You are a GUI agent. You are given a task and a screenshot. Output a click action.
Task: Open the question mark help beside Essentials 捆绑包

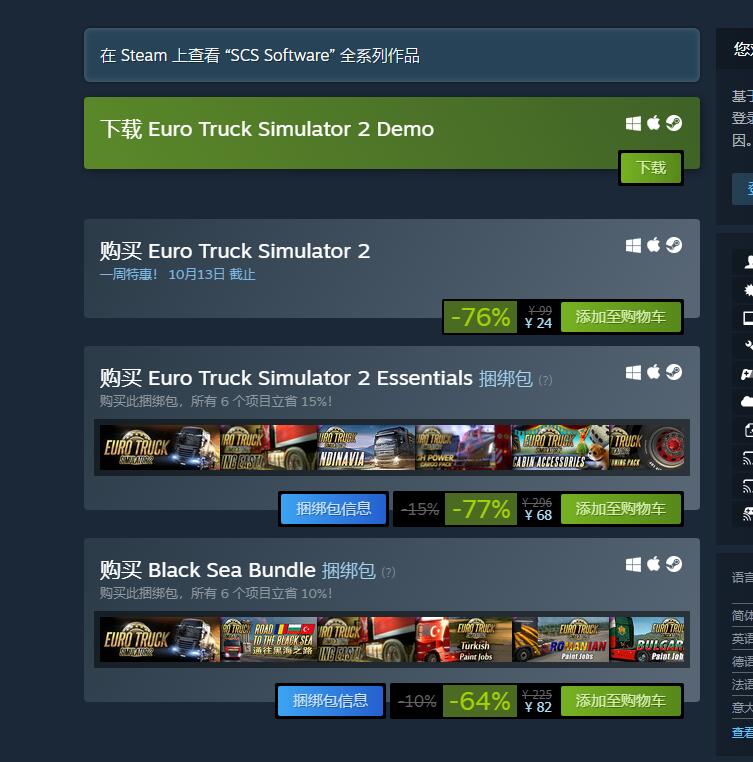[x=545, y=380]
